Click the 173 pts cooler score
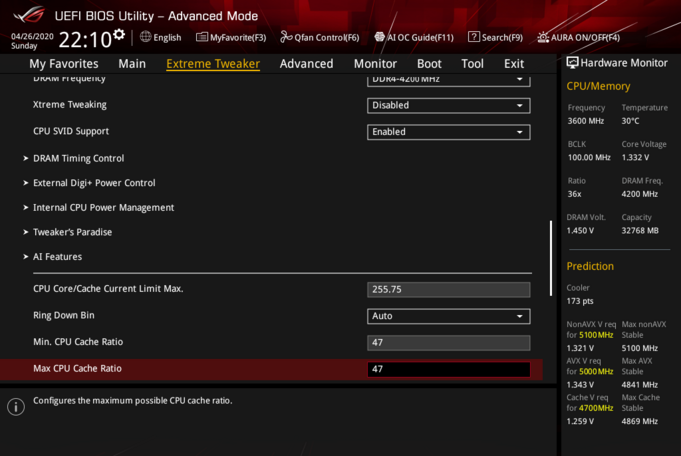The width and height of the screenshot is (681, 456). (x=580, y=301)
